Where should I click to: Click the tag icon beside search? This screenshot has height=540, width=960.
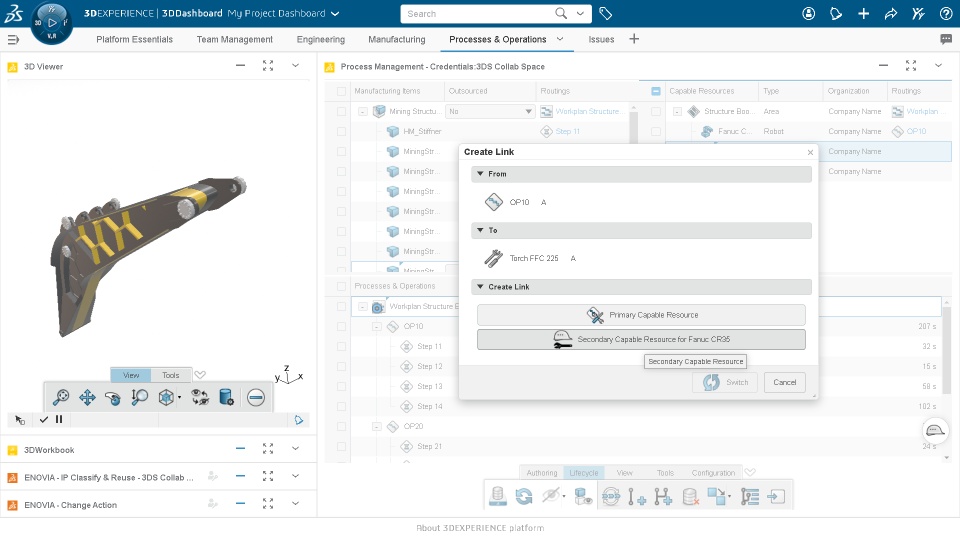click(606, 13)
